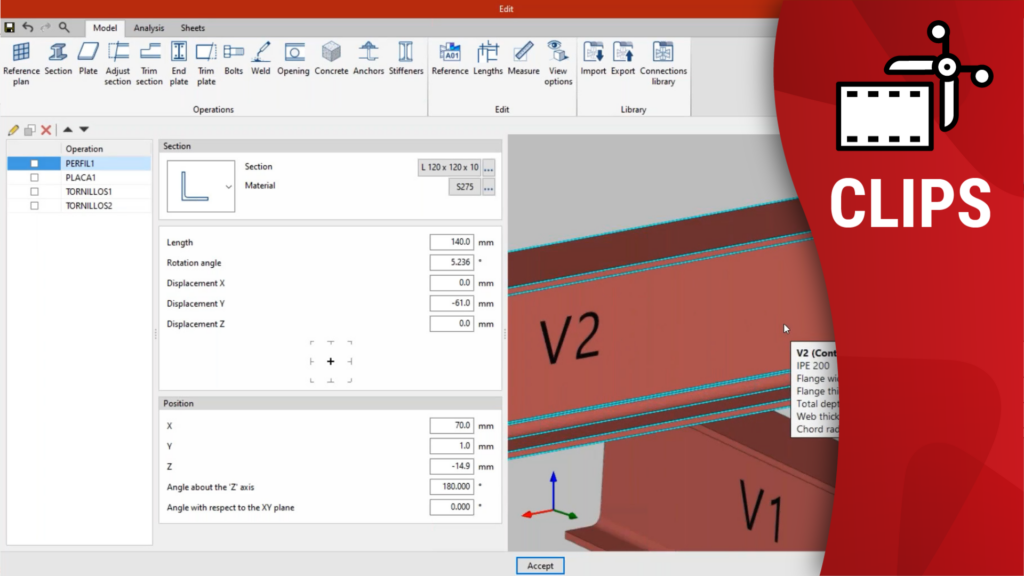Open the section shape dropdown
This screenshot has width=1024, height=576.
[228, 187]
